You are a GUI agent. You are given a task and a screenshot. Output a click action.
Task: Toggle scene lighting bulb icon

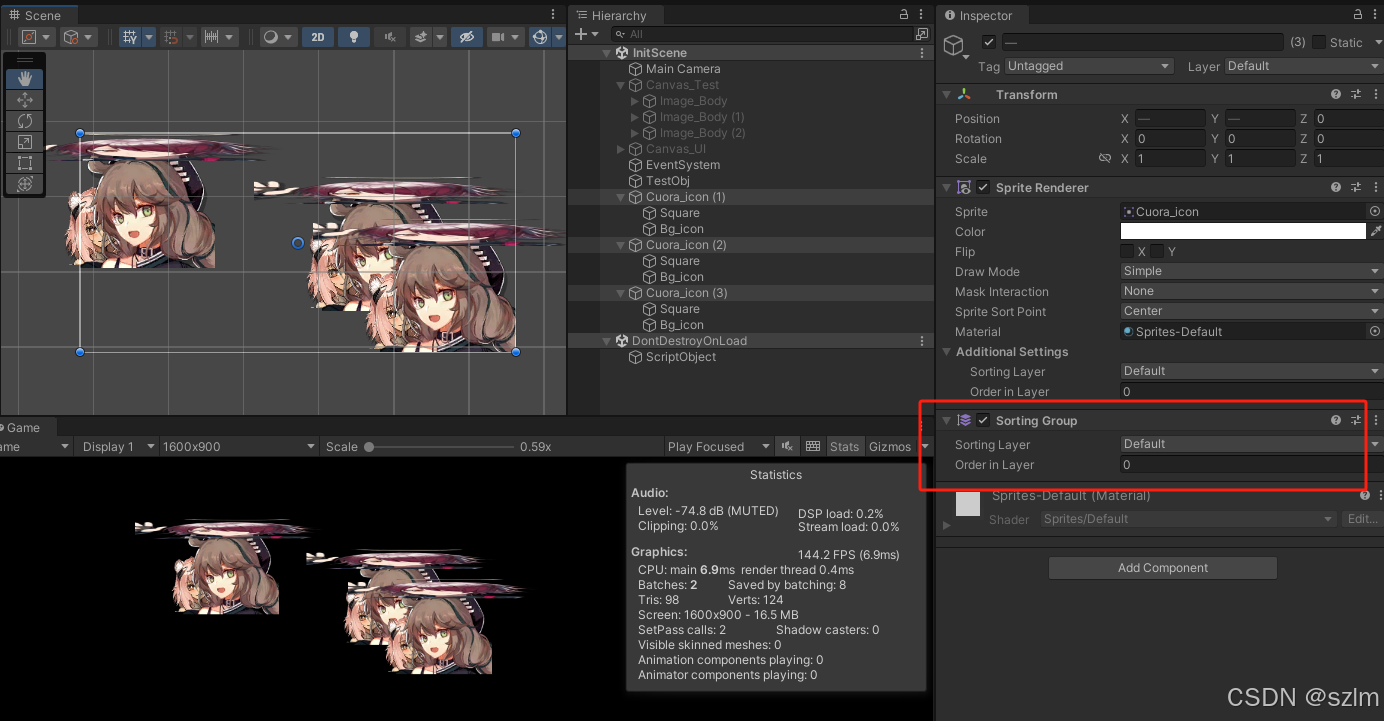coord(353,37)
